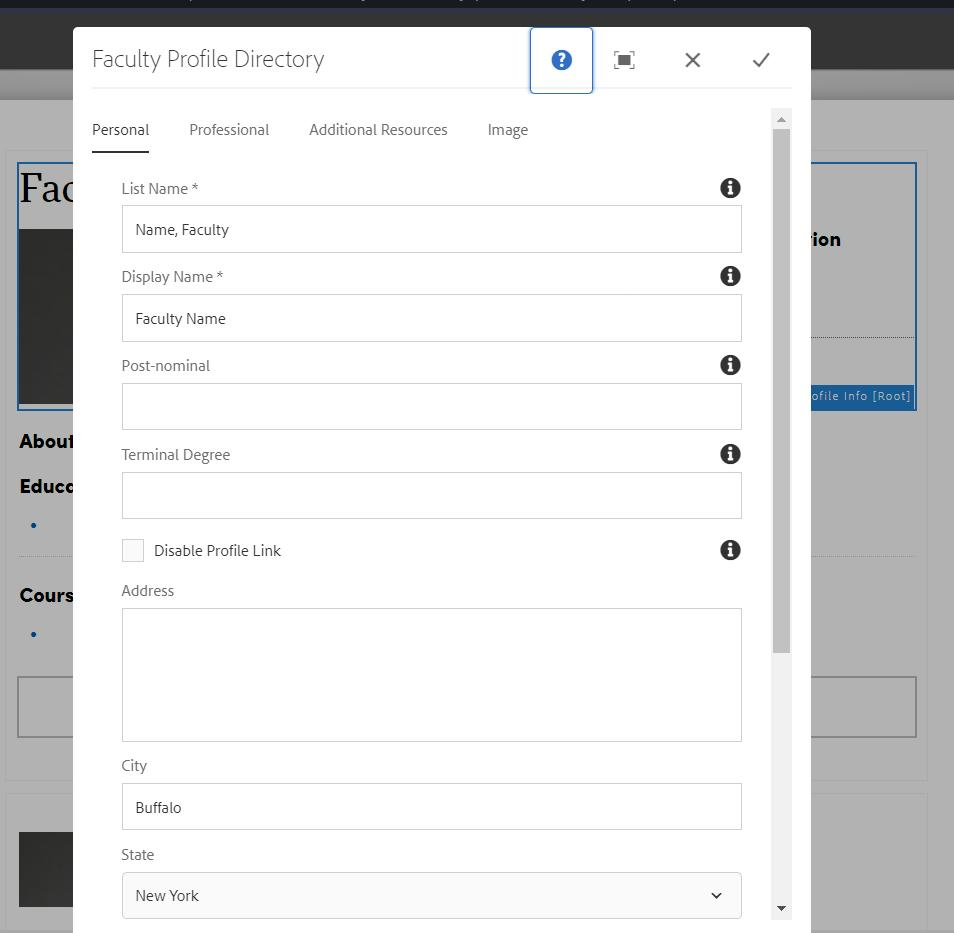Click the scrollbar up arrow in dialog

[x=781, y=119]
